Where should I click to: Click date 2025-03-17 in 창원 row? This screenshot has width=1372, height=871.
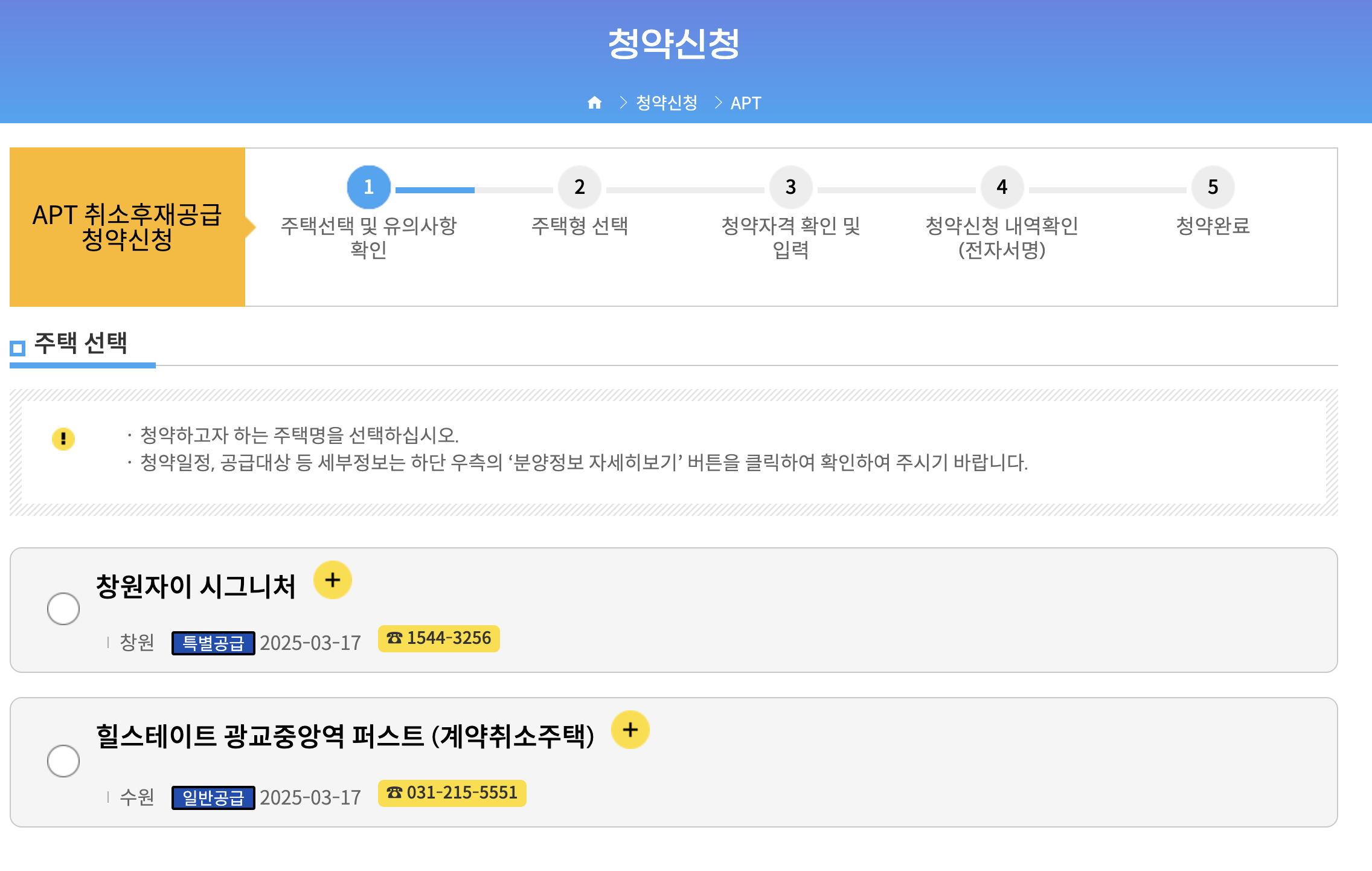(310, 643)
